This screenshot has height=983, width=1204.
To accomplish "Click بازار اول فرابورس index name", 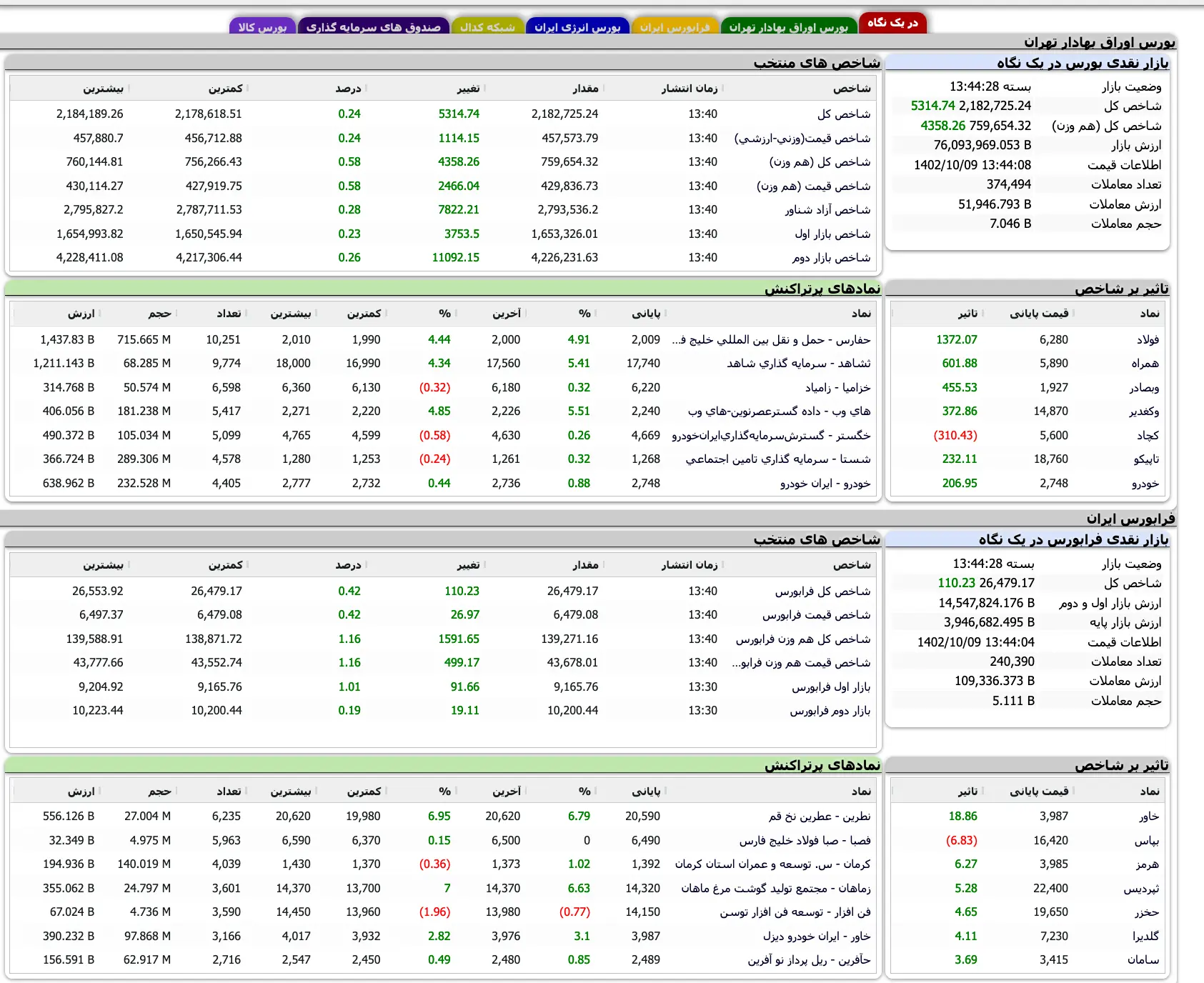I will (x=831, y=687).
